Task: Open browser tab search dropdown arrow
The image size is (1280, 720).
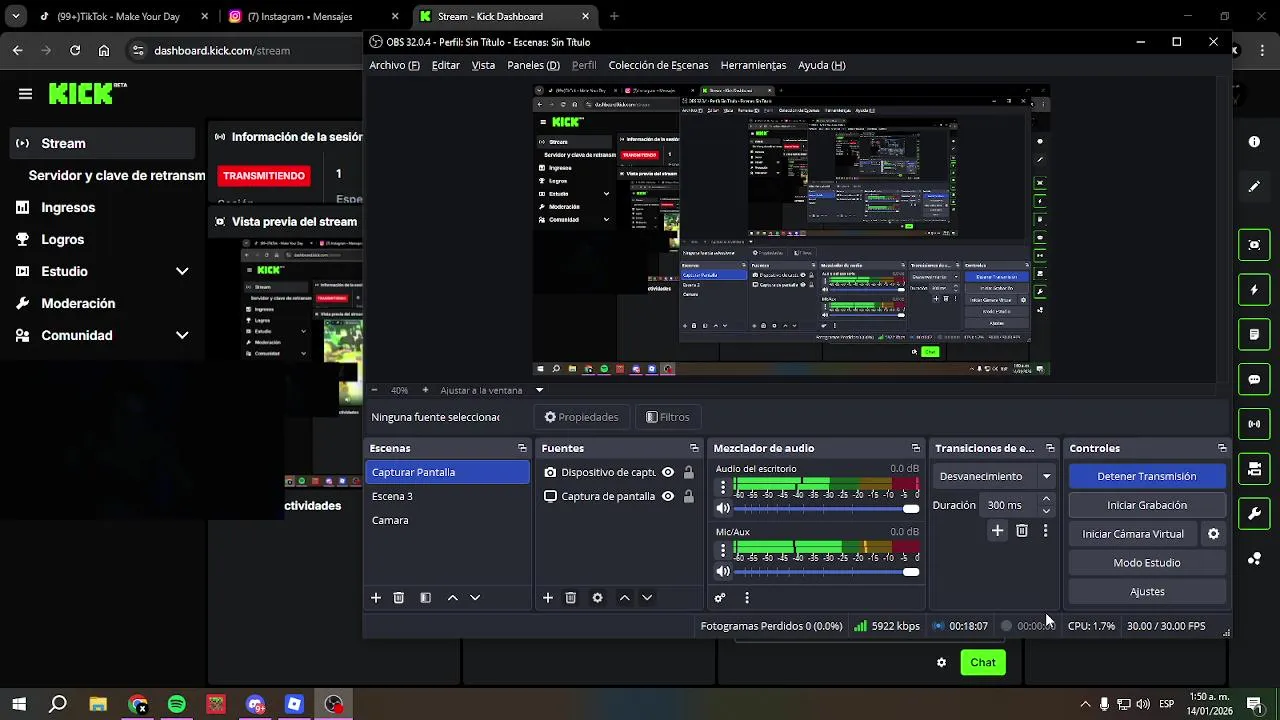Action: 16,16
